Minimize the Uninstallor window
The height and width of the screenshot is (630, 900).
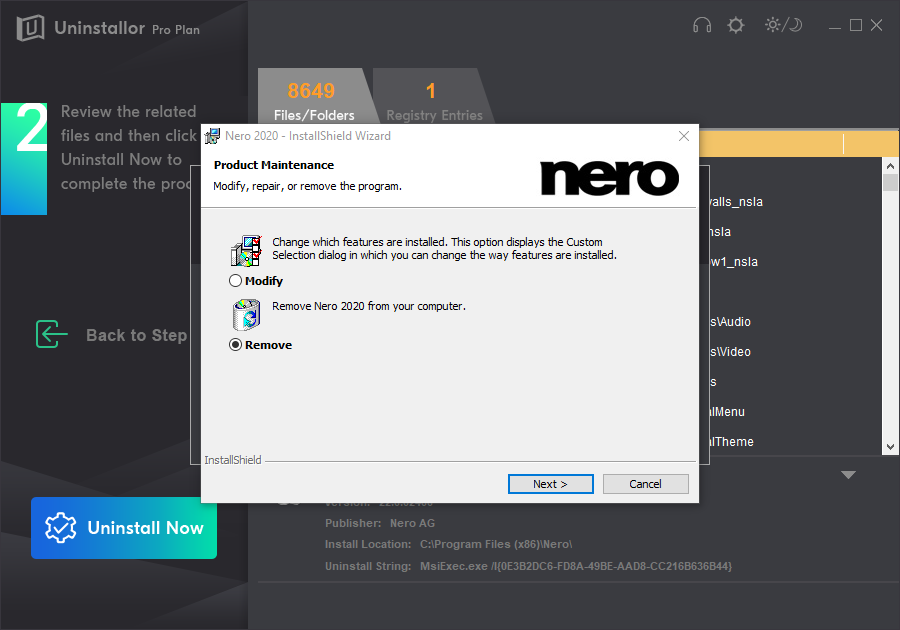pos(835,26)
